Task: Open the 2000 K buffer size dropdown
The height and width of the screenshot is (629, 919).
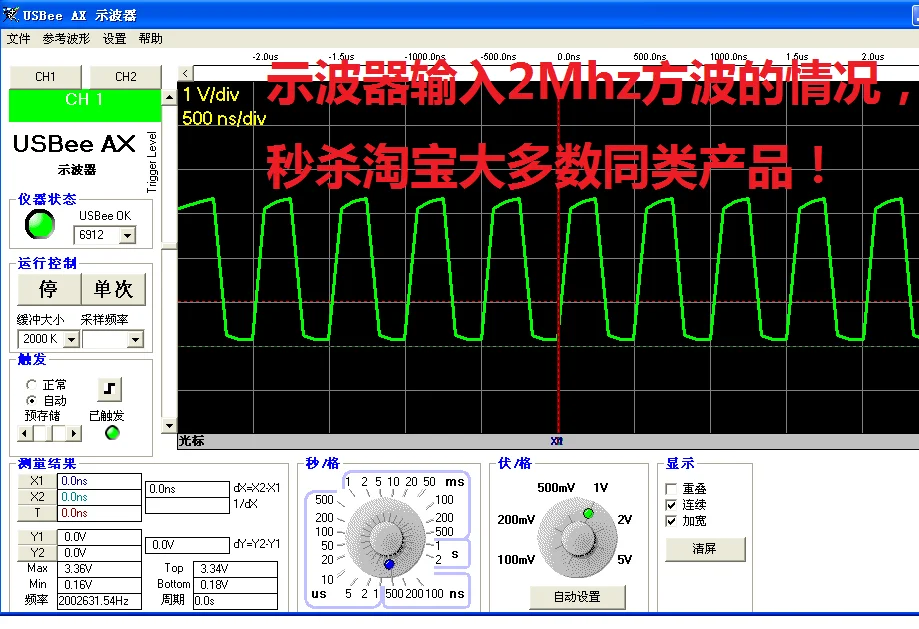Action: [x=72, y=339]
